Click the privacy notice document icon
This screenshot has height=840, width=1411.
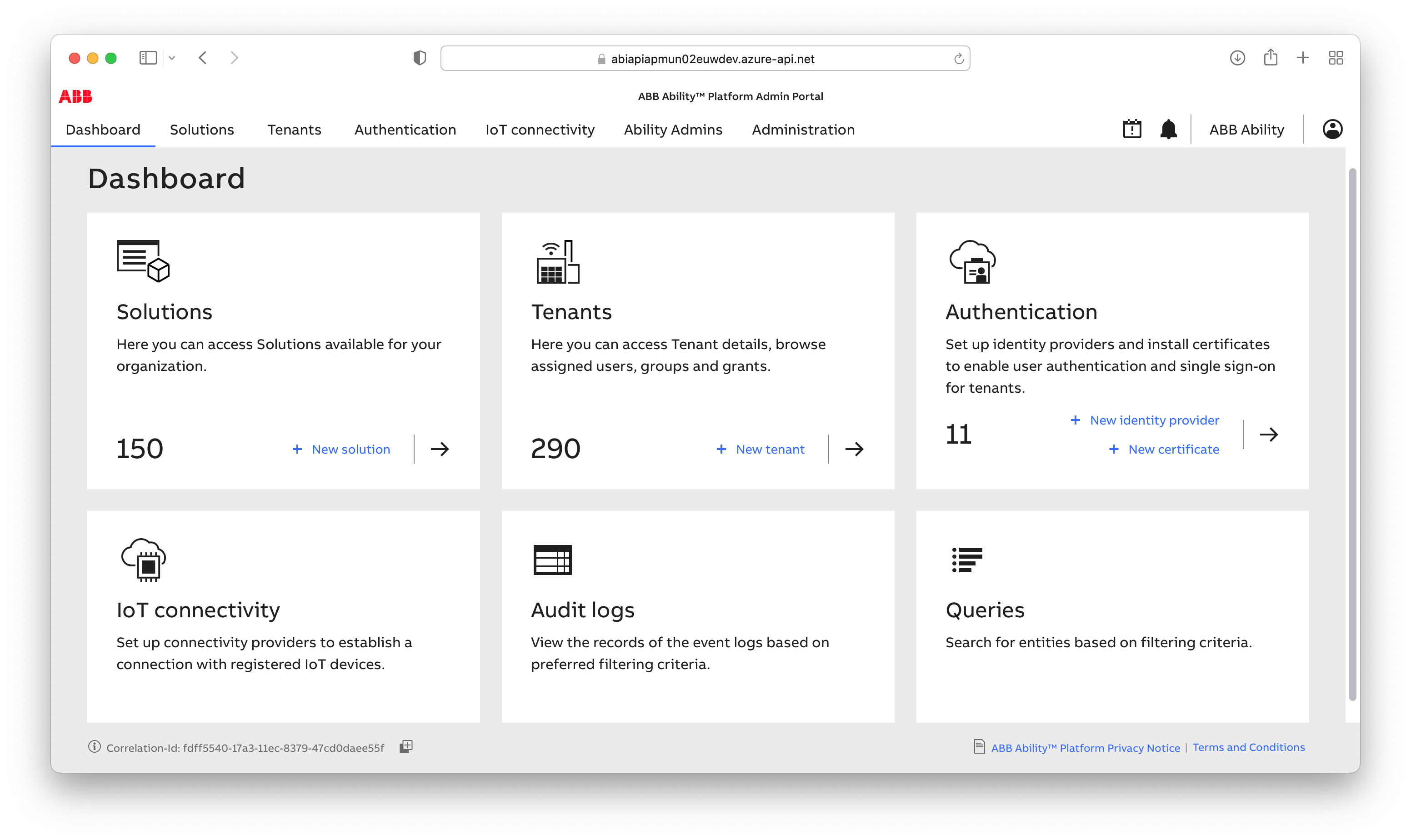coord(979,747)
